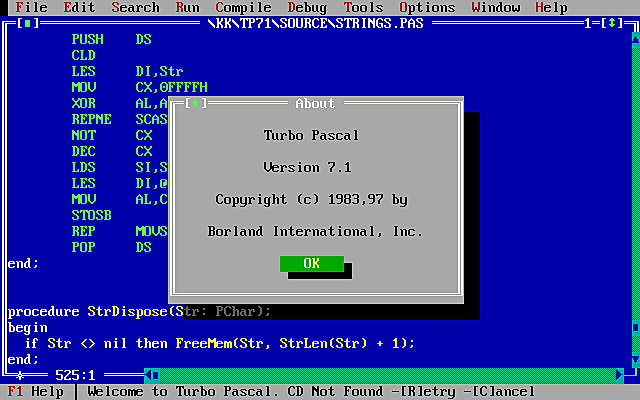The image size is (640, 400).
Task: Click the horizontal scrollbar left arrow
Action: 148,375
